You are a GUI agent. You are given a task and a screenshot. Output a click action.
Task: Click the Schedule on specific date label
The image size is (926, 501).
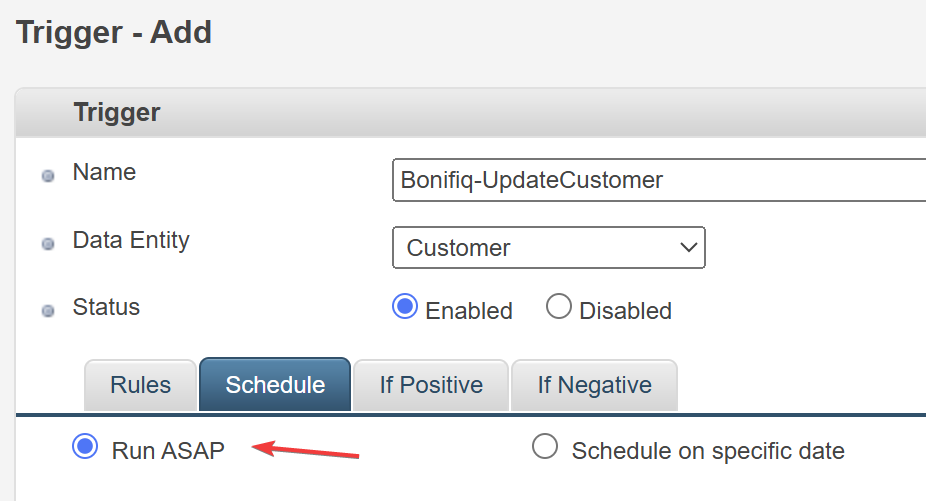(708, 451)
